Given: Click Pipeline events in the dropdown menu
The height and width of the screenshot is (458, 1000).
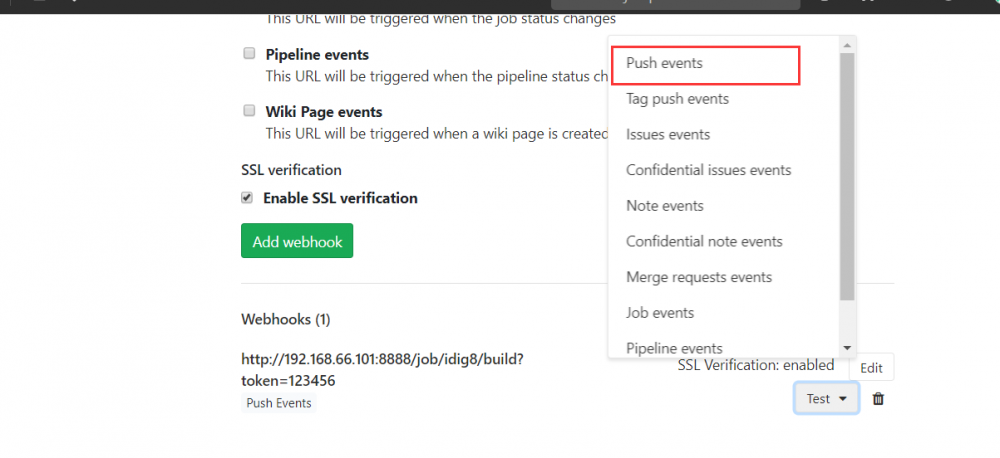Looking at the screenshot, I should coord(674,348).
